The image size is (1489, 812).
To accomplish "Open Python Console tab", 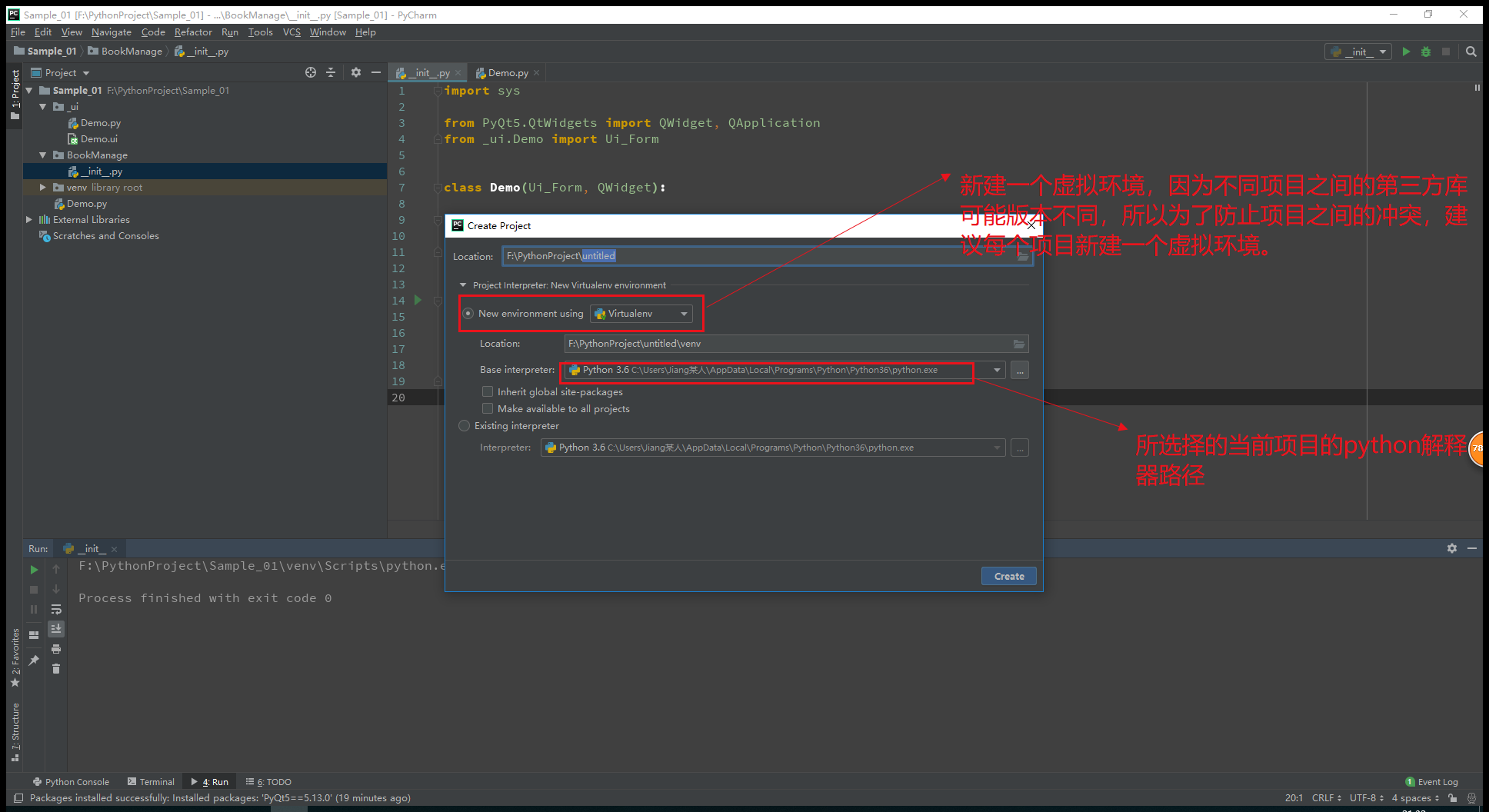I will click(72, 782).
